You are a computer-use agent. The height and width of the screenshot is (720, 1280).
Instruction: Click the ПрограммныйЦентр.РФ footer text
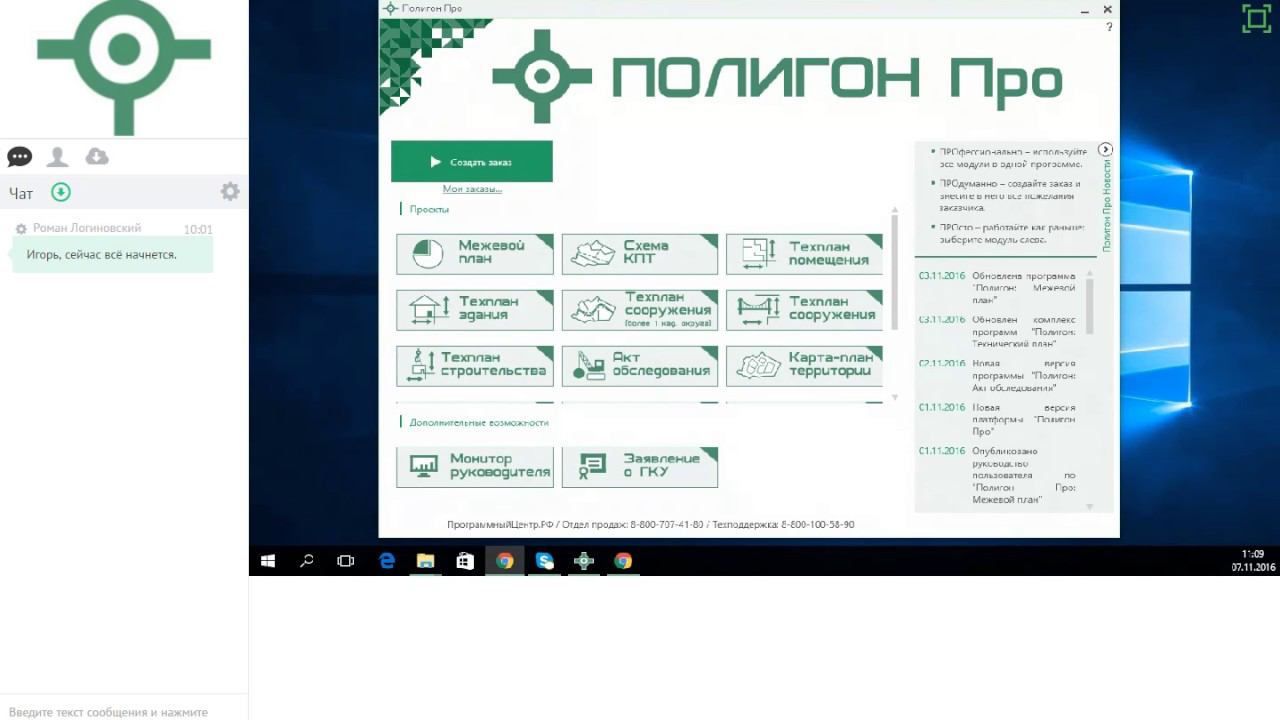click(500, 524)
